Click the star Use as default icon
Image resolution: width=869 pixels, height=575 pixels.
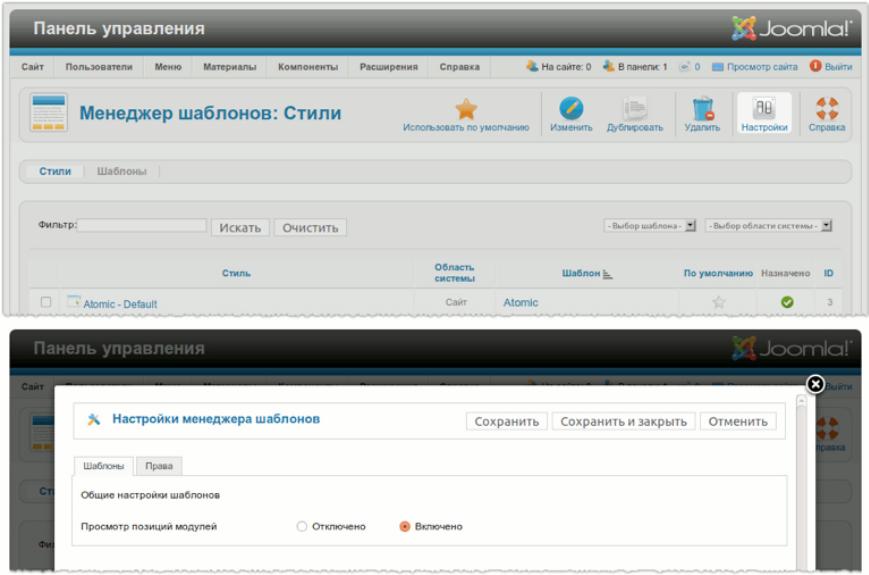(x=466, y=109)
